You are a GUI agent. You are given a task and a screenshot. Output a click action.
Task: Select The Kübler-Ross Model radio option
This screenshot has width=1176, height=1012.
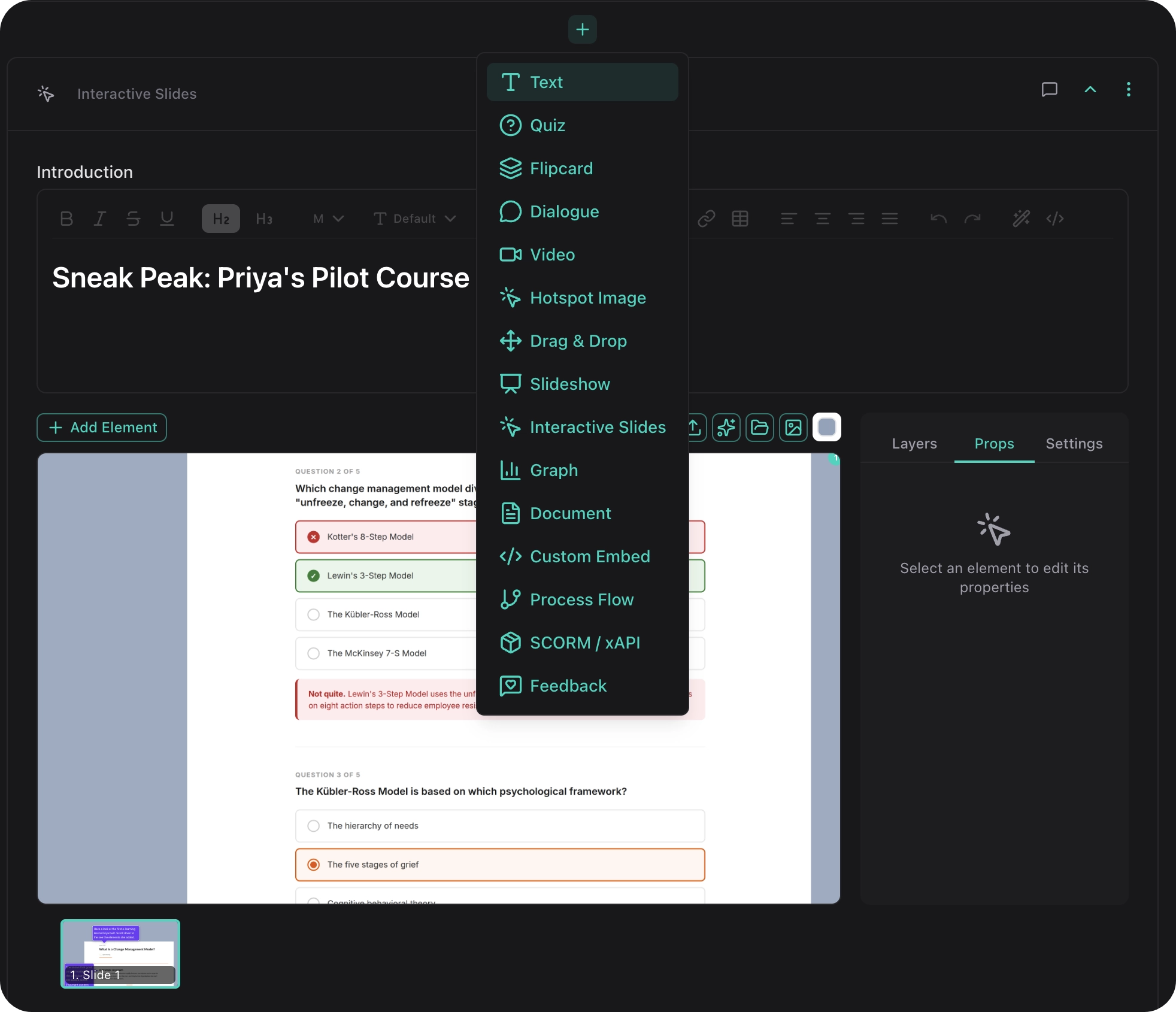tap(313, 614)
